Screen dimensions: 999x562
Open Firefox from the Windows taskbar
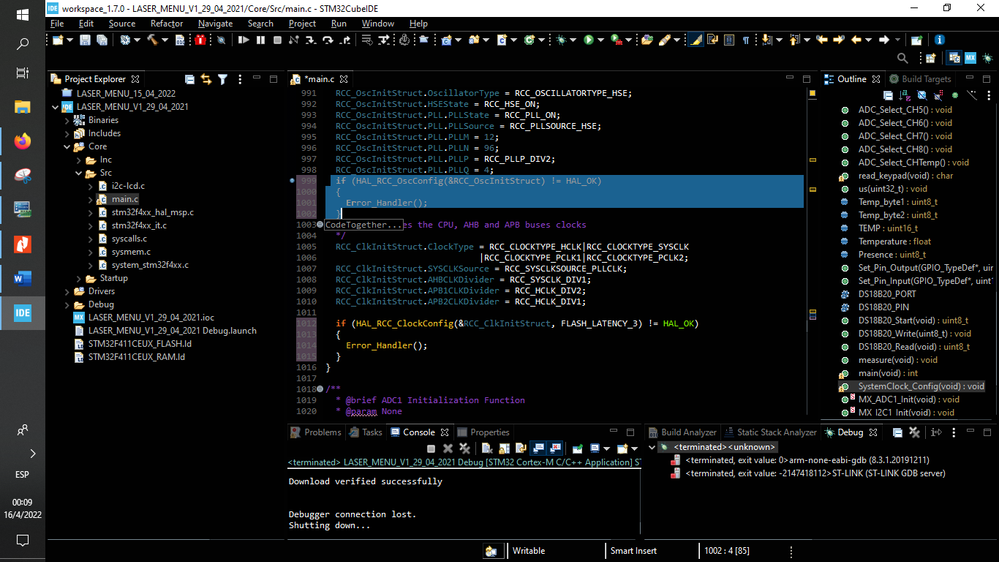click(22, 141)
